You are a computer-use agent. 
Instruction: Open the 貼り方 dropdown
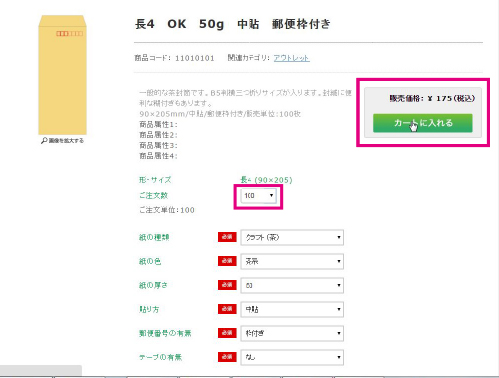(292, 309)
